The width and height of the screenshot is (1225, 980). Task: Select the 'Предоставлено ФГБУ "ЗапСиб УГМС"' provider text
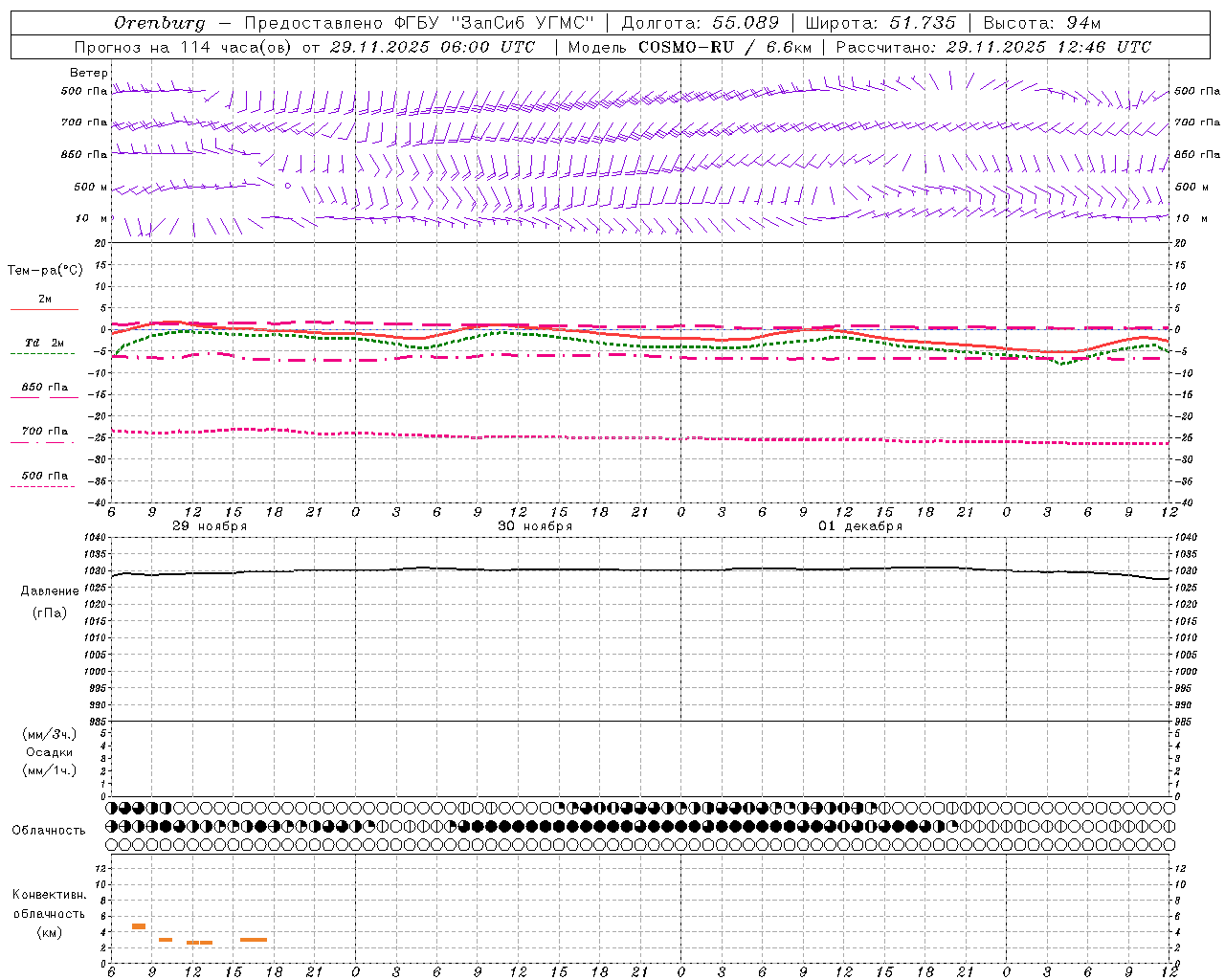[420, 23]
